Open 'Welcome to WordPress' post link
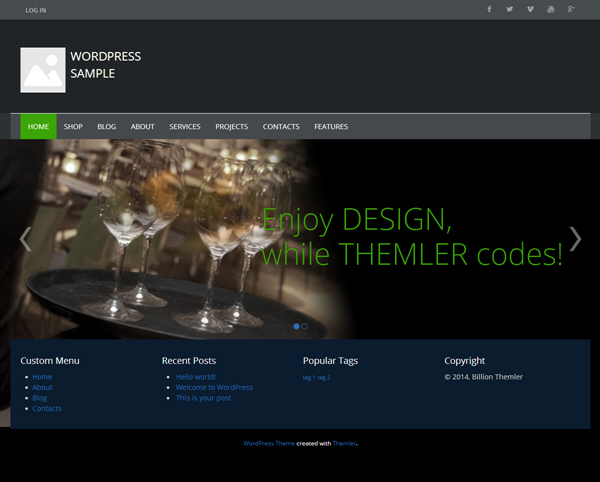Screen dimensions: 600x482 (x=214, y=387)
